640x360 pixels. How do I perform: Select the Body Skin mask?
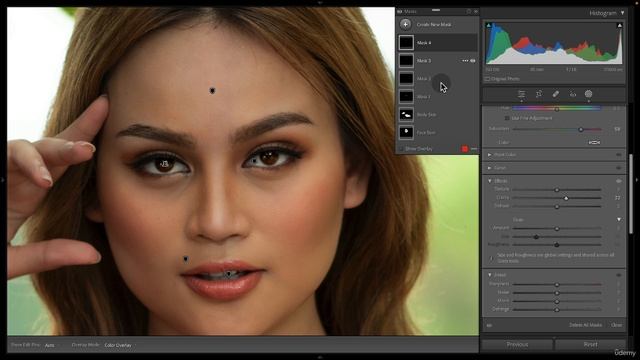pyautogui.click(x=437, y=115)
